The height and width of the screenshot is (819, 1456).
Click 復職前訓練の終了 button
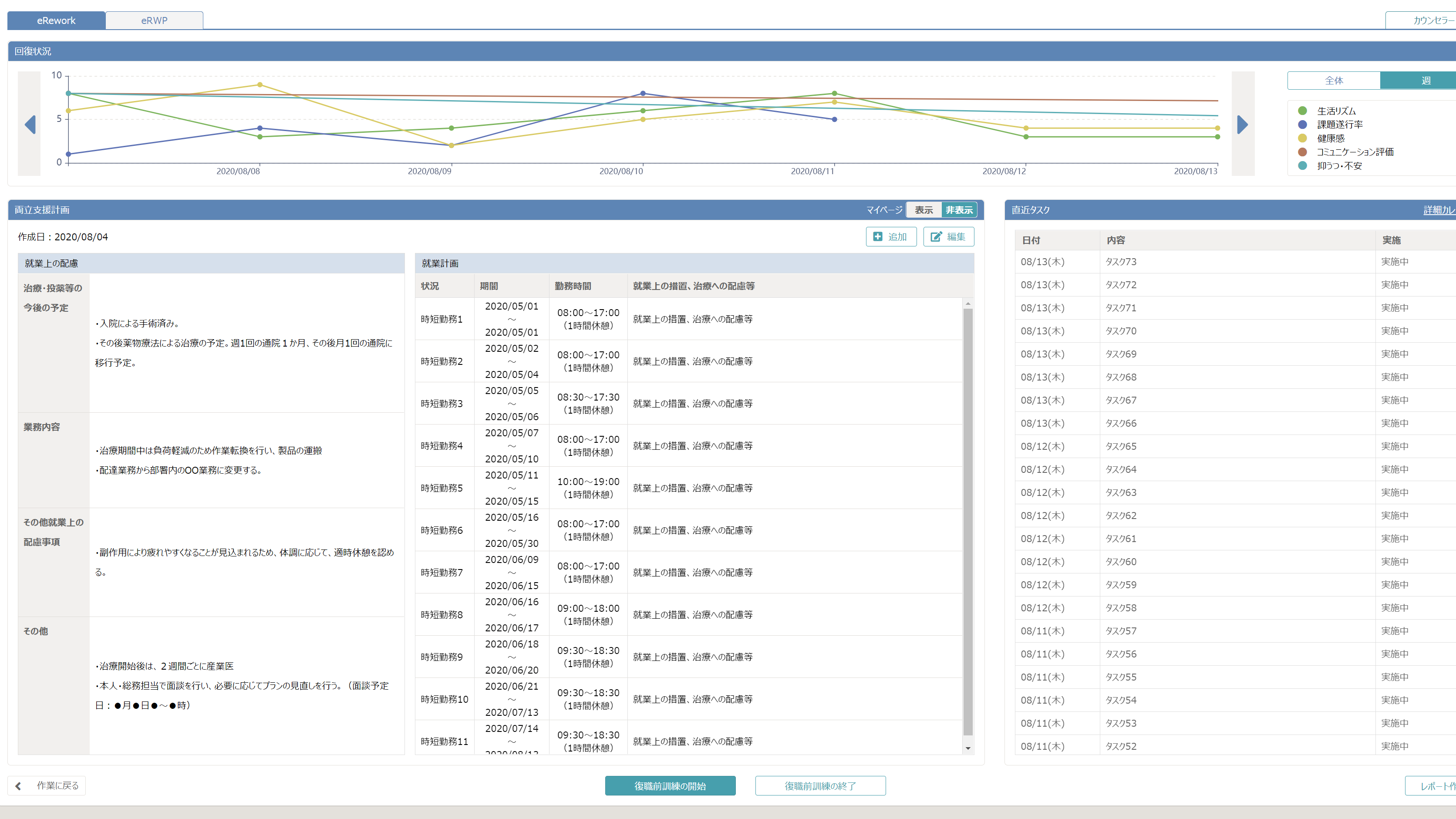click(820, 785)
